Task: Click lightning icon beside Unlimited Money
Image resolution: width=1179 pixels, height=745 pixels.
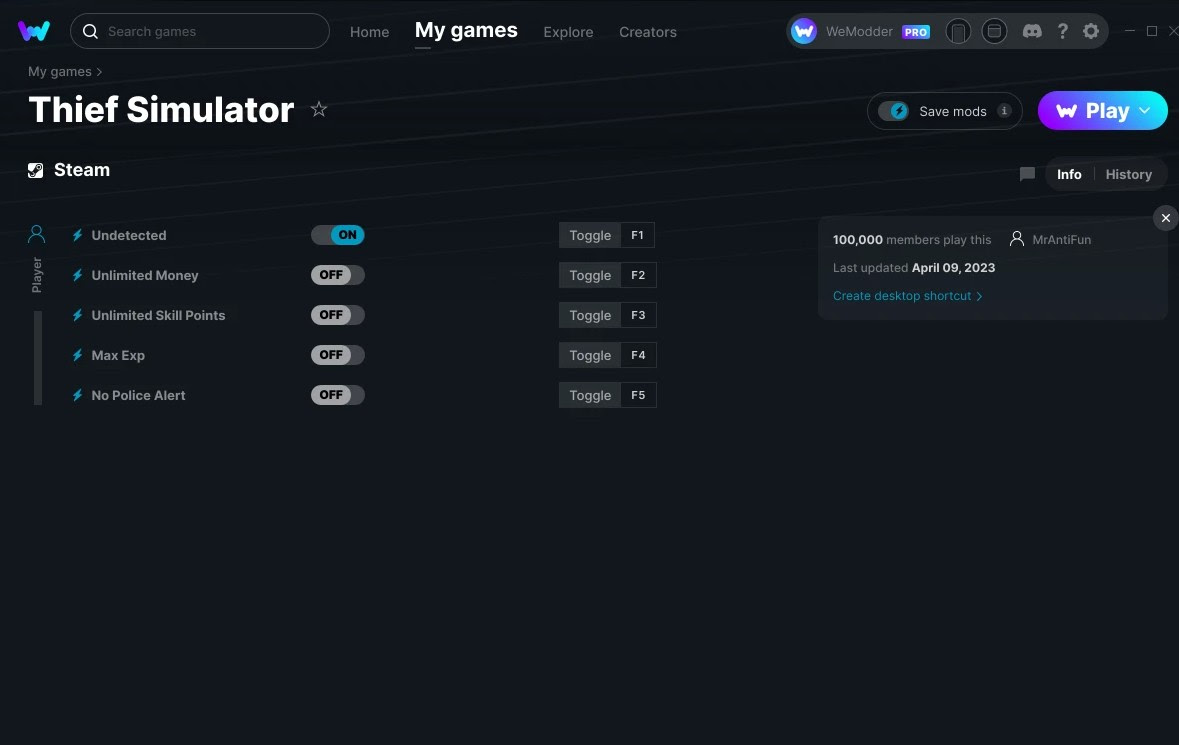Action: [77, 274]
